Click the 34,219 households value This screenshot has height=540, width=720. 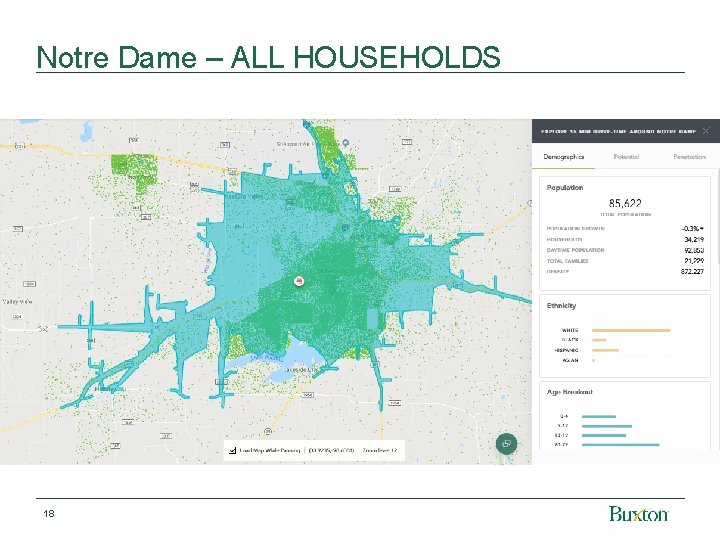point(694,239)
